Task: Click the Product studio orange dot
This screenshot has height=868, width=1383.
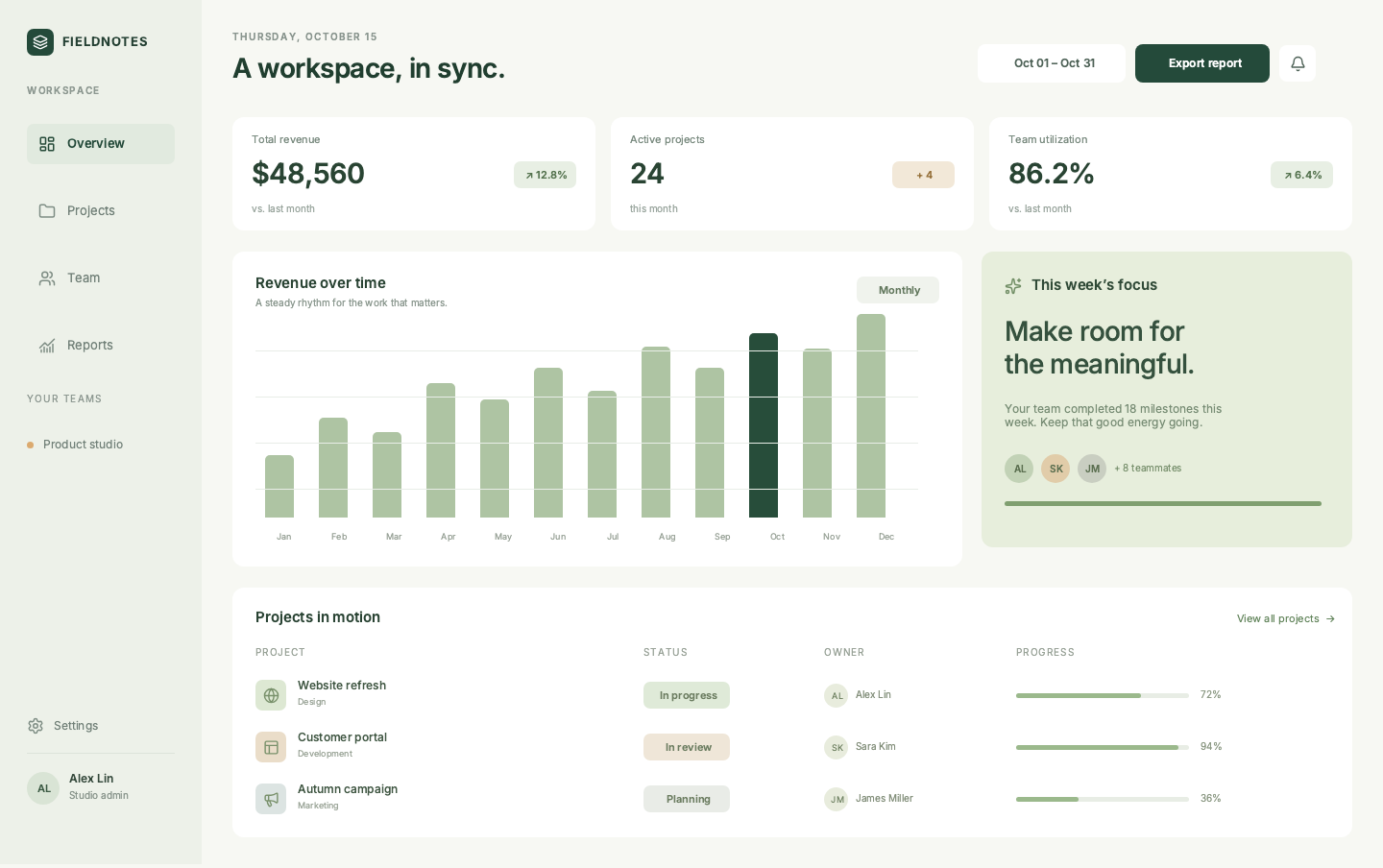Action: click(x=31, y=445)
